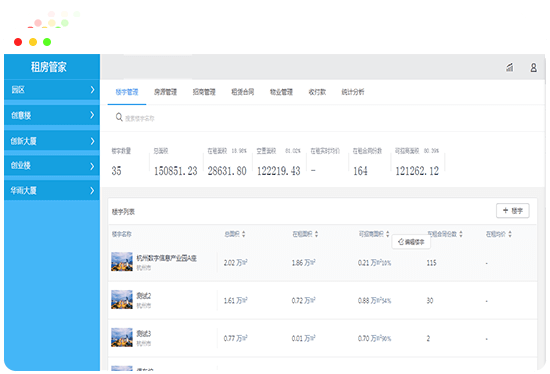This screenshot has height=374, width=550.
Task: Click the contract count 115 cell
Action: point(431,263)
